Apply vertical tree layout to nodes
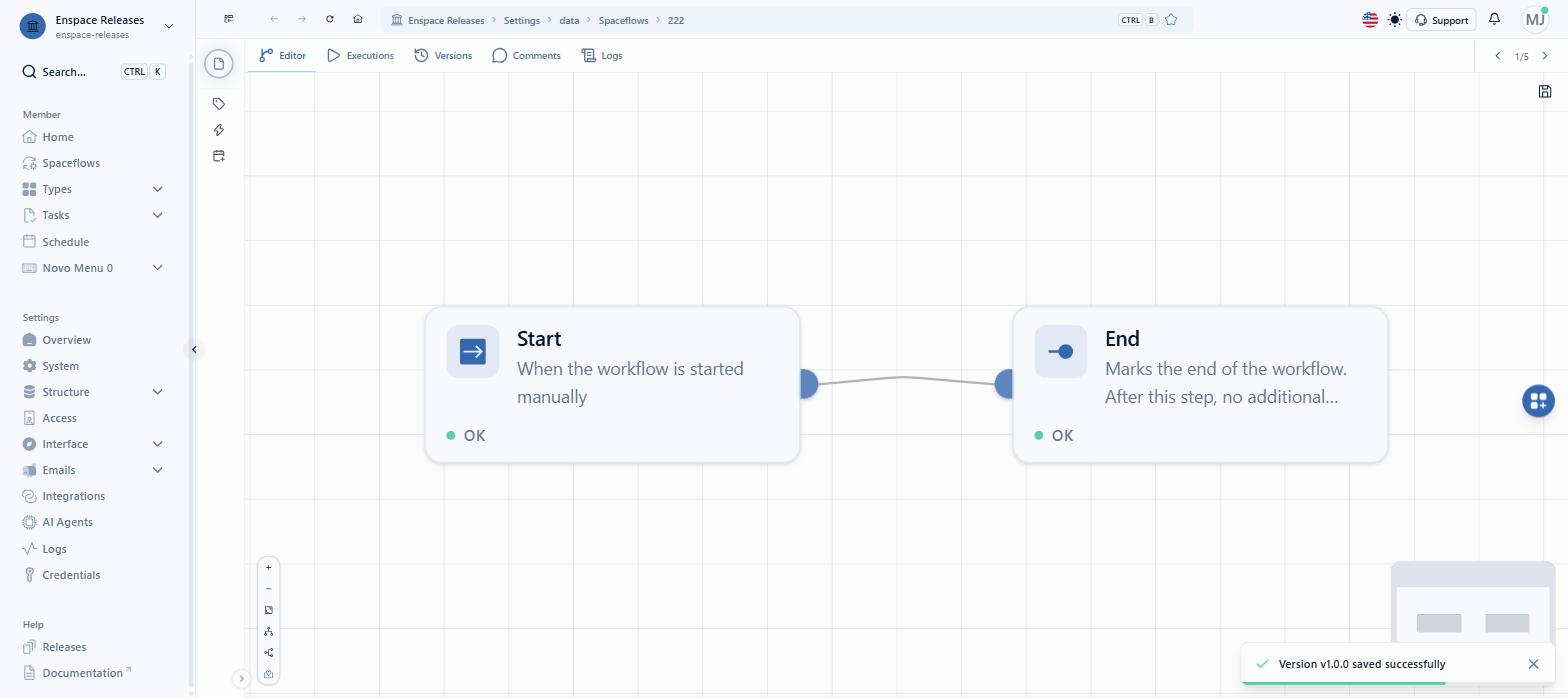1568x698 pixels. tap(268, 631)
